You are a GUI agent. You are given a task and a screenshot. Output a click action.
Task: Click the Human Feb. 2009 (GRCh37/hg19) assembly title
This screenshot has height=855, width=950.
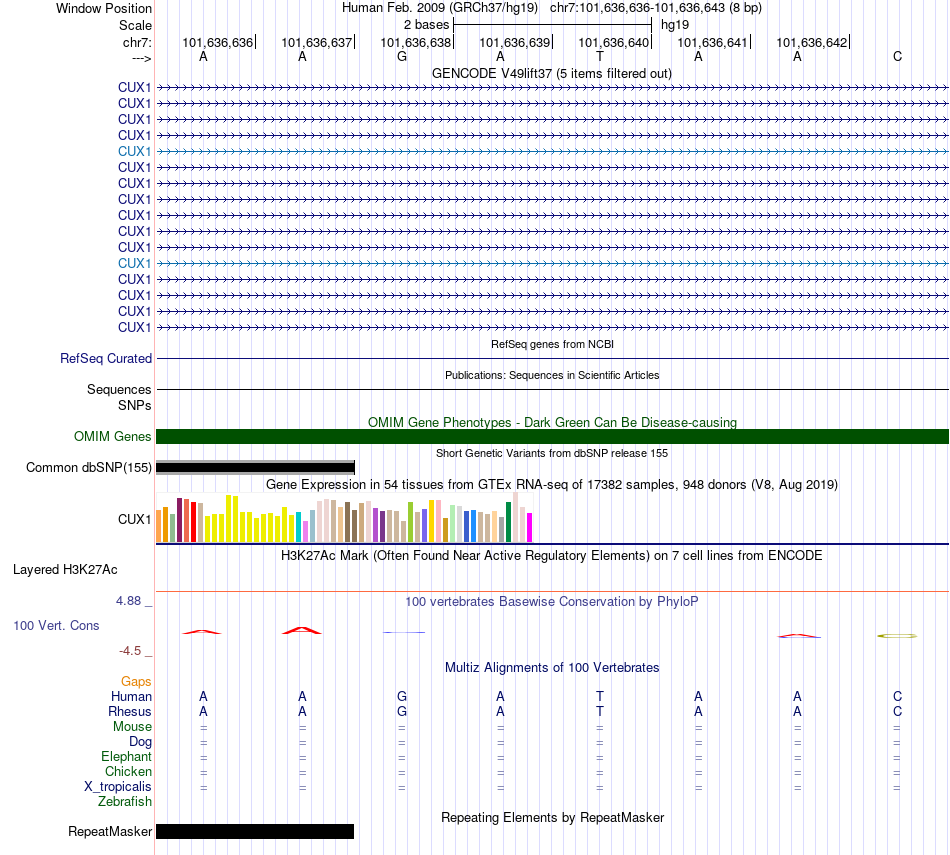440,8
